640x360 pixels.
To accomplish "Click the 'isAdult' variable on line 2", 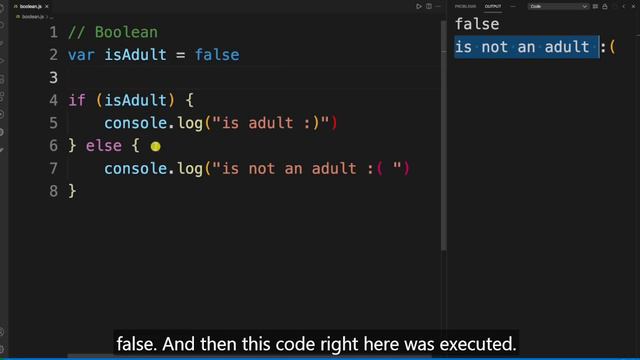I will coord(136,55).
